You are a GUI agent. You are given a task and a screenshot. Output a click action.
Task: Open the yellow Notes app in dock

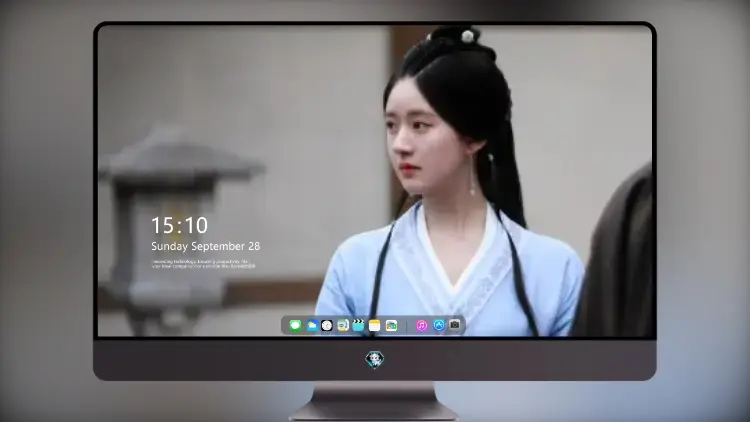coord(375,325)
